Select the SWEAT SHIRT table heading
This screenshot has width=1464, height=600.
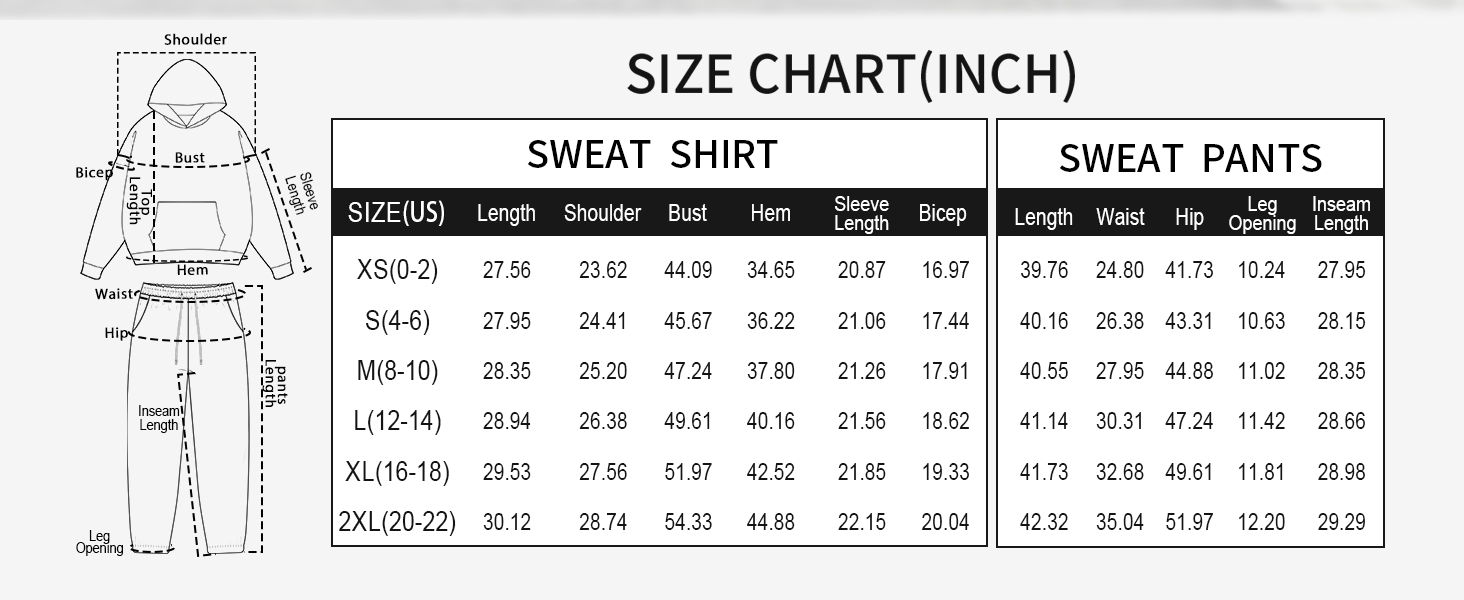coord(652,155)
